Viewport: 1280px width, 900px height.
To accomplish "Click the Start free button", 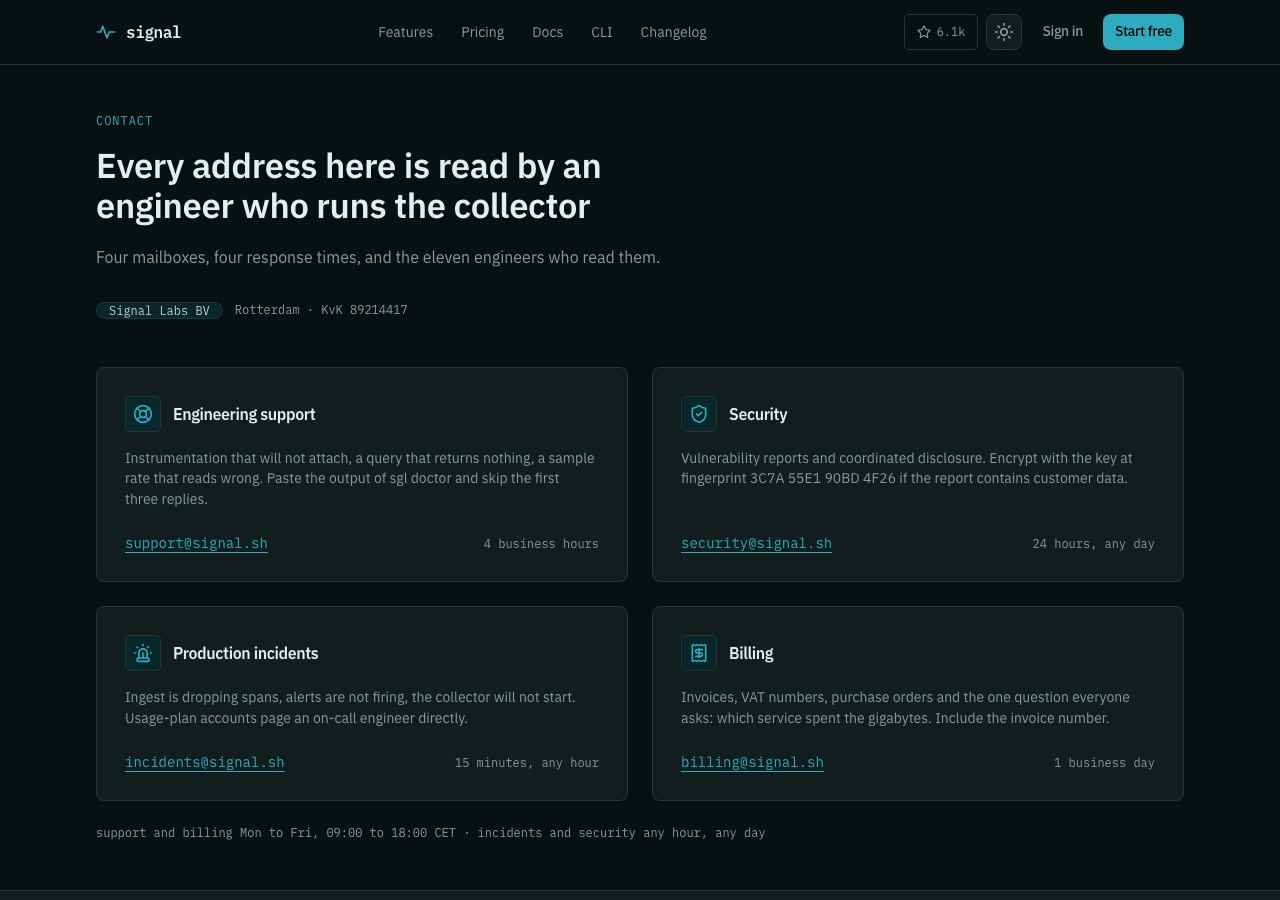I will point(1143,32).
